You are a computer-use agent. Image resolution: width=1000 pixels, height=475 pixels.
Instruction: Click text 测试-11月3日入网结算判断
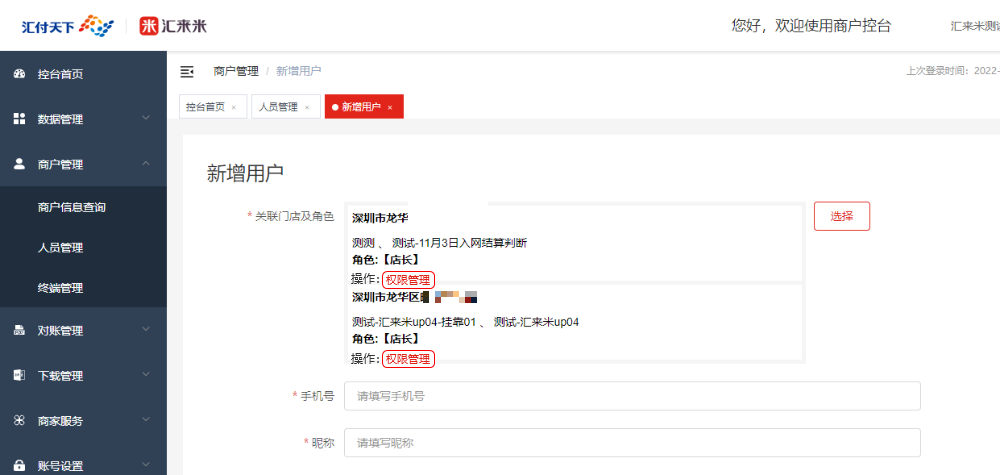pyautogui.click(x=459, y=242)
